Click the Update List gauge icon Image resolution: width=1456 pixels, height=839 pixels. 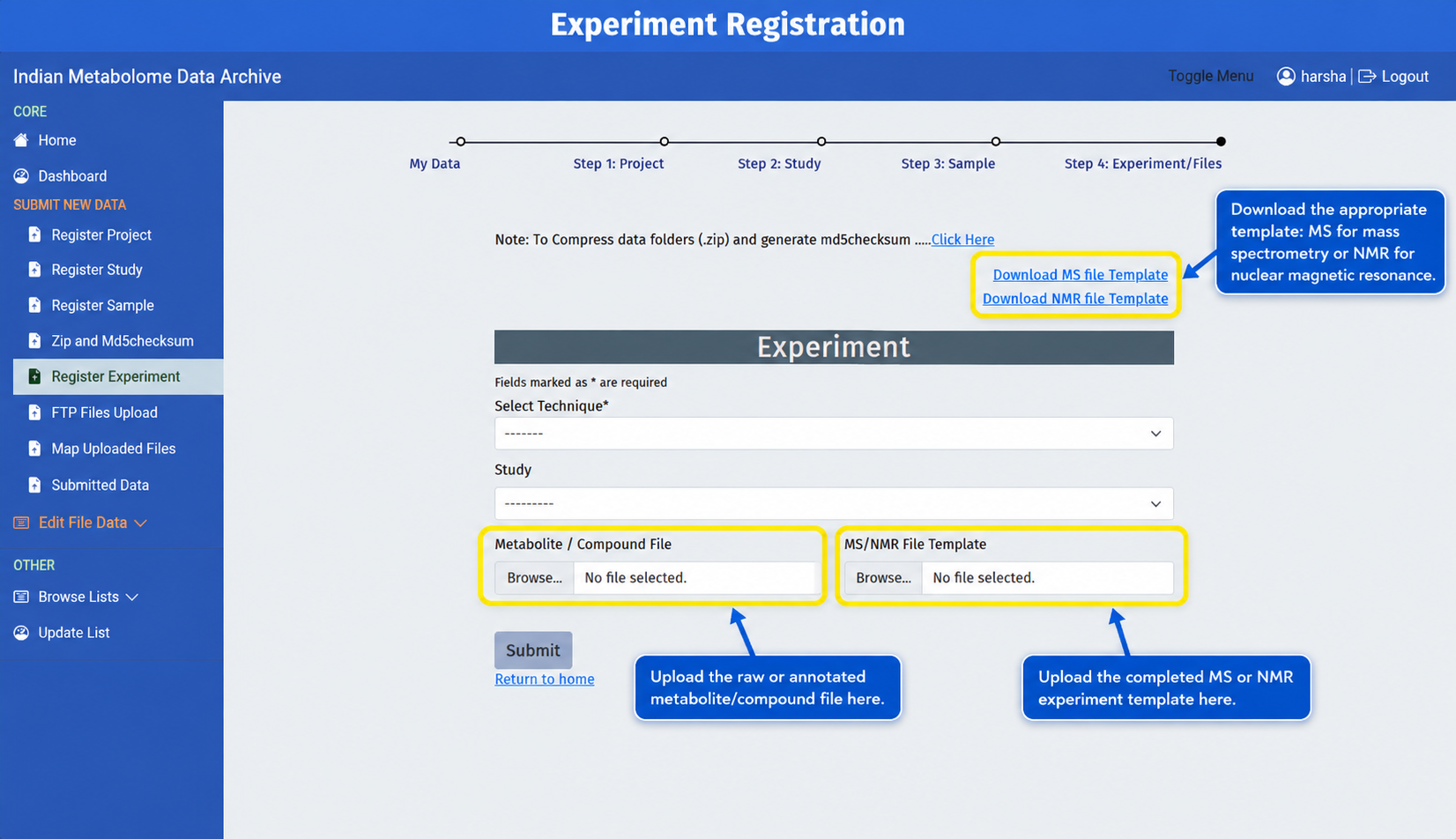[21, 633]
